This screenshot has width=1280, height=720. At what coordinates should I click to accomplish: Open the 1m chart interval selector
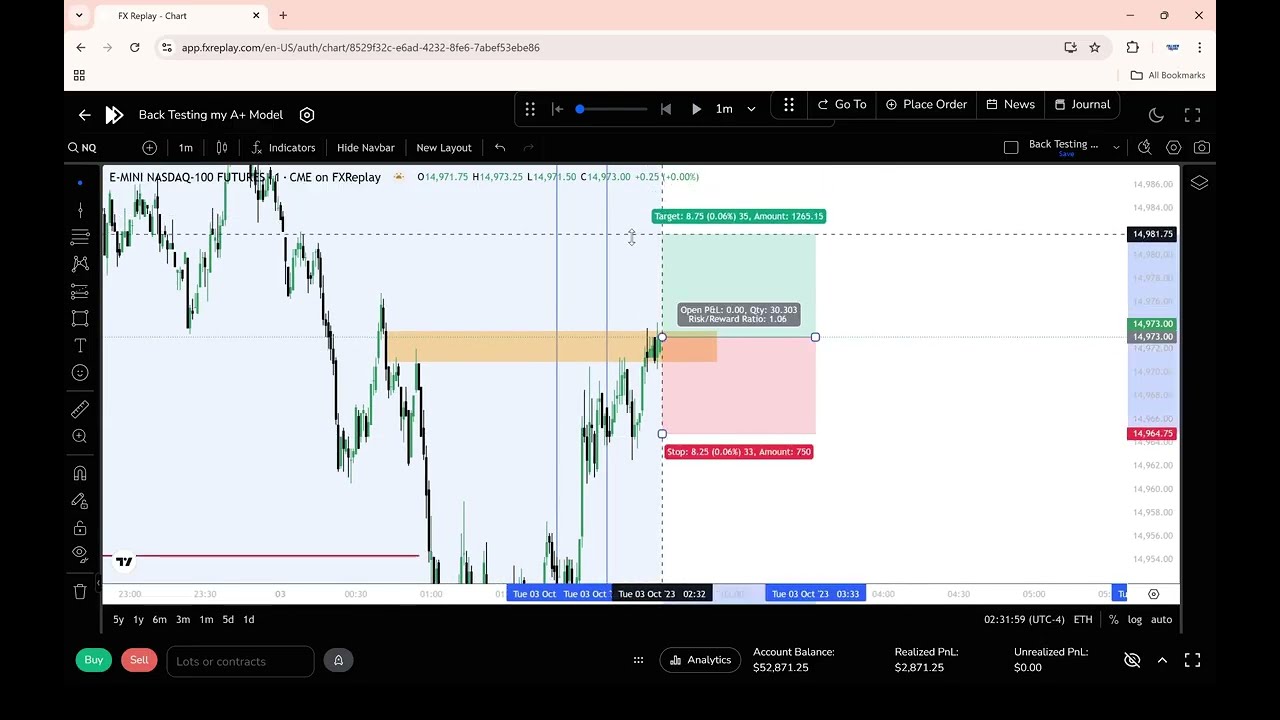point(185,148)
